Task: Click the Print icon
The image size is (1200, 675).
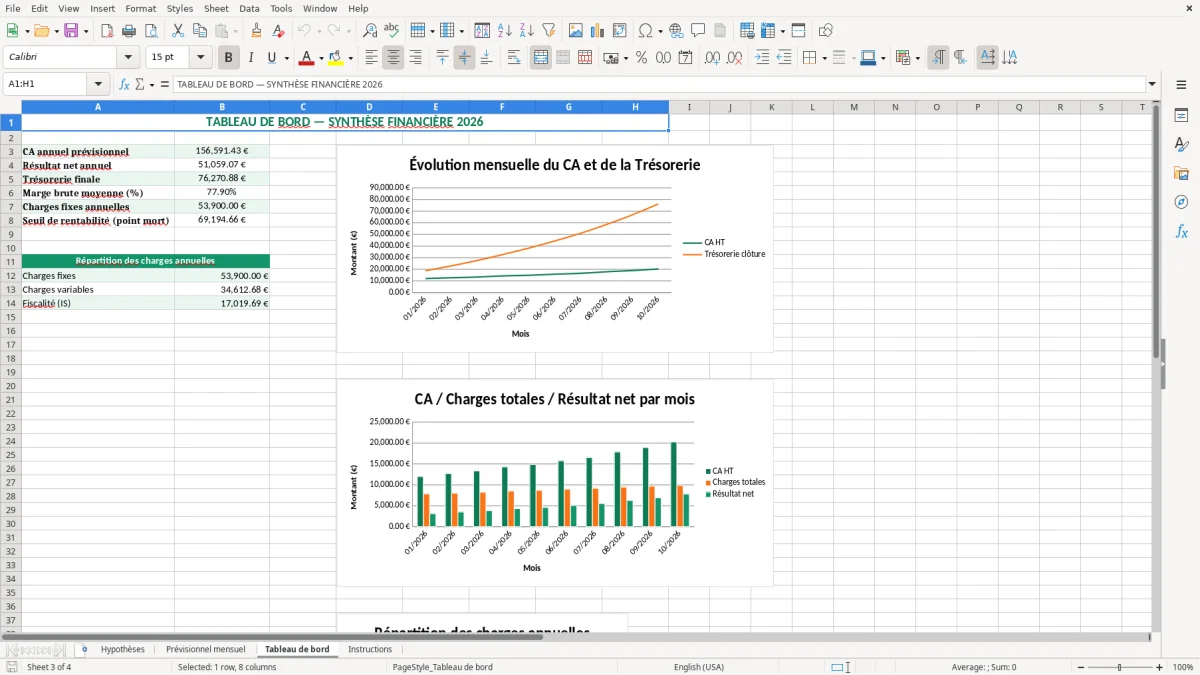Action: pos(129,31)
